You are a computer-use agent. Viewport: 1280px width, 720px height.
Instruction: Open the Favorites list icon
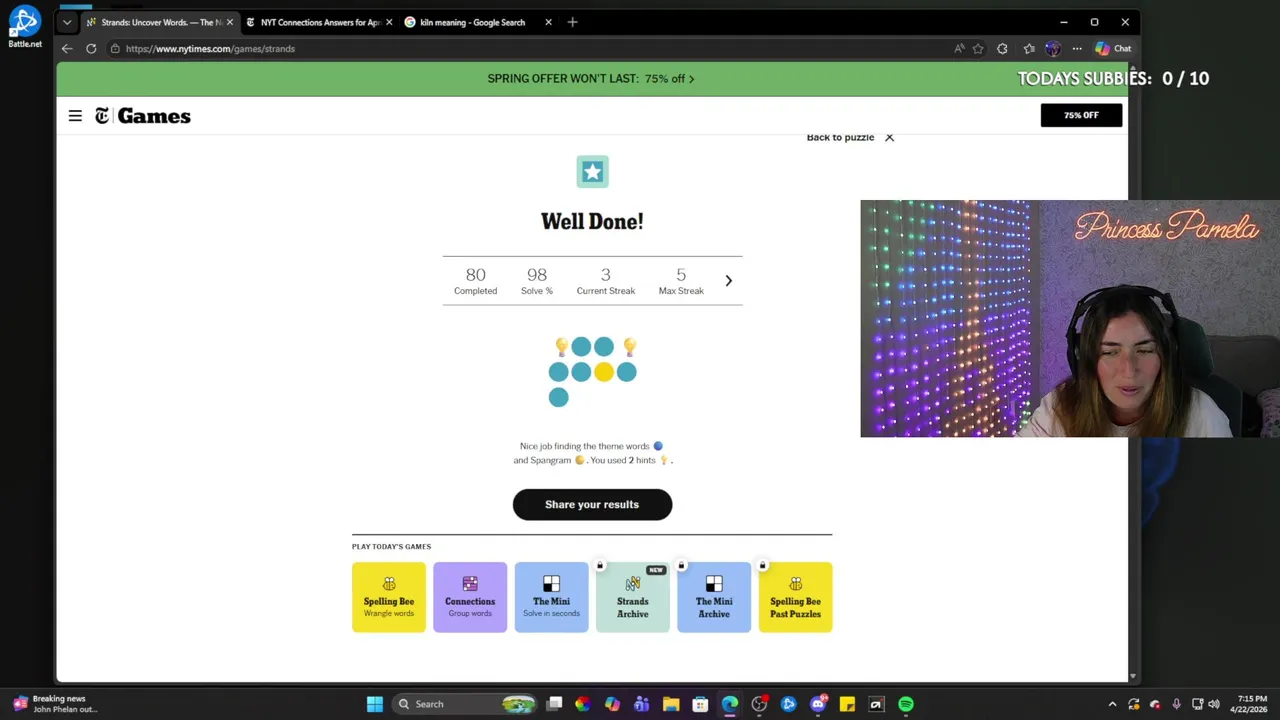(1029, 48)
